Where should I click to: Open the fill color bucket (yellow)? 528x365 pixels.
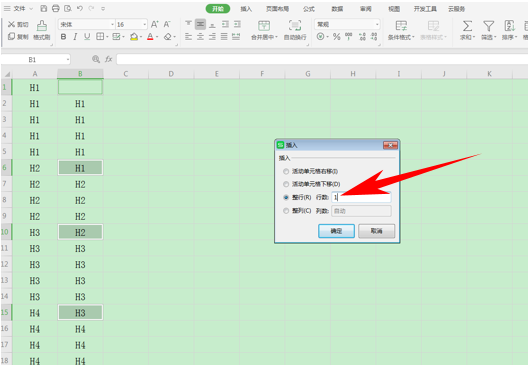pos(134,36)
